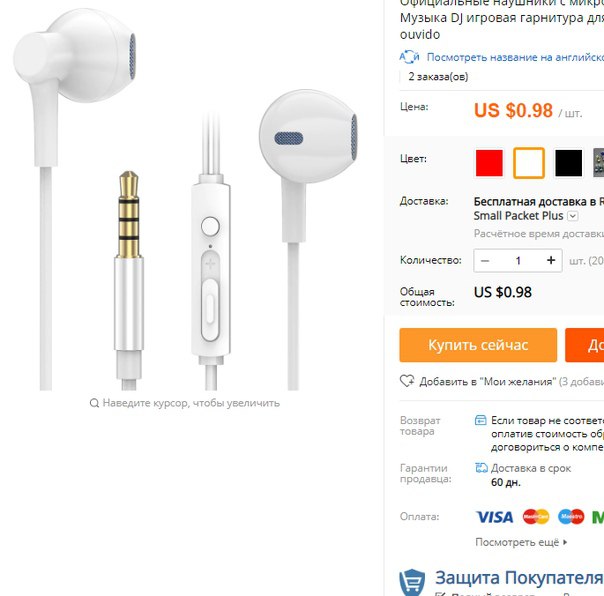Click the return policy icon
604x596 pixels.
click(480, 420)
